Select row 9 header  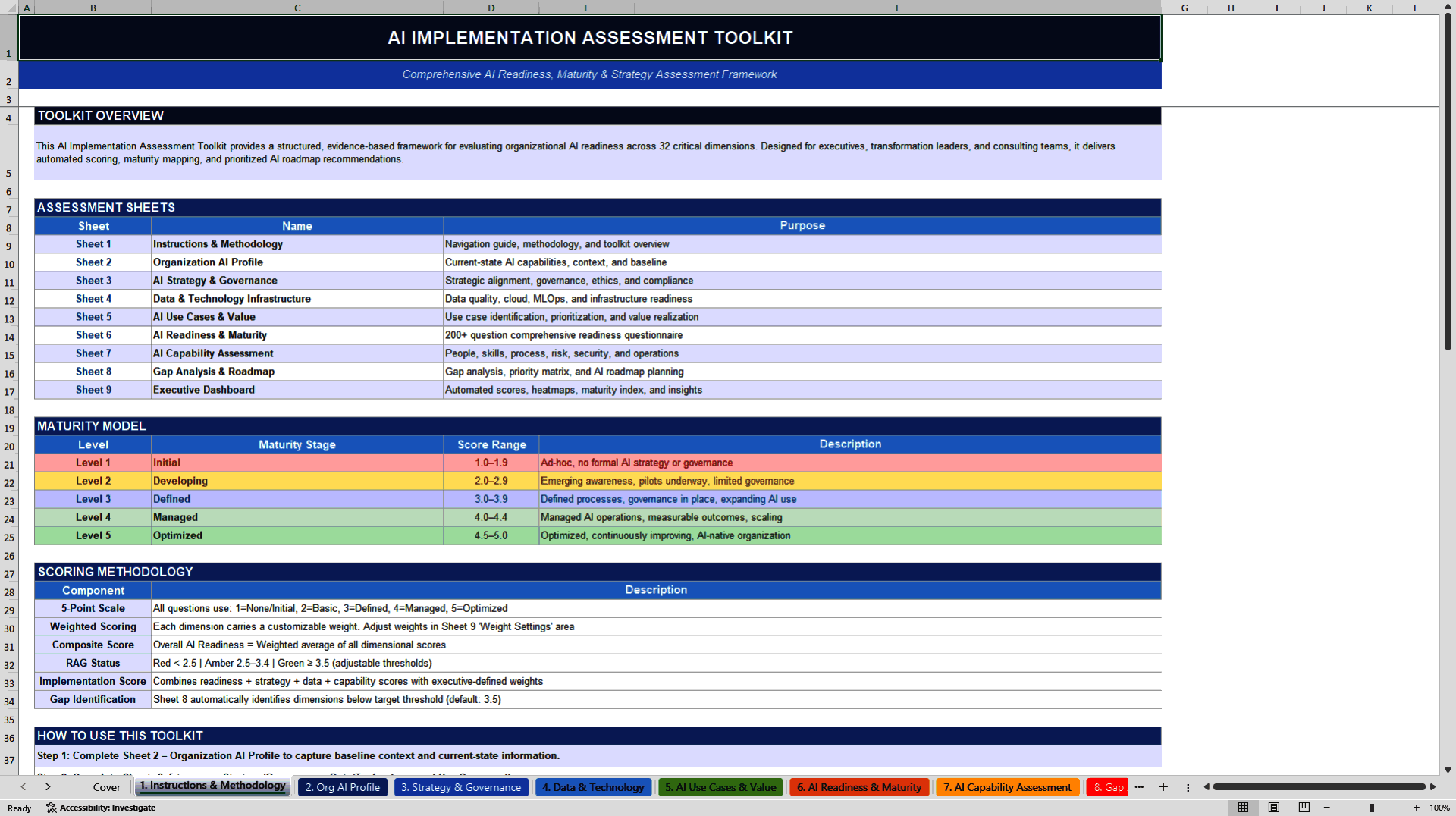9,246
